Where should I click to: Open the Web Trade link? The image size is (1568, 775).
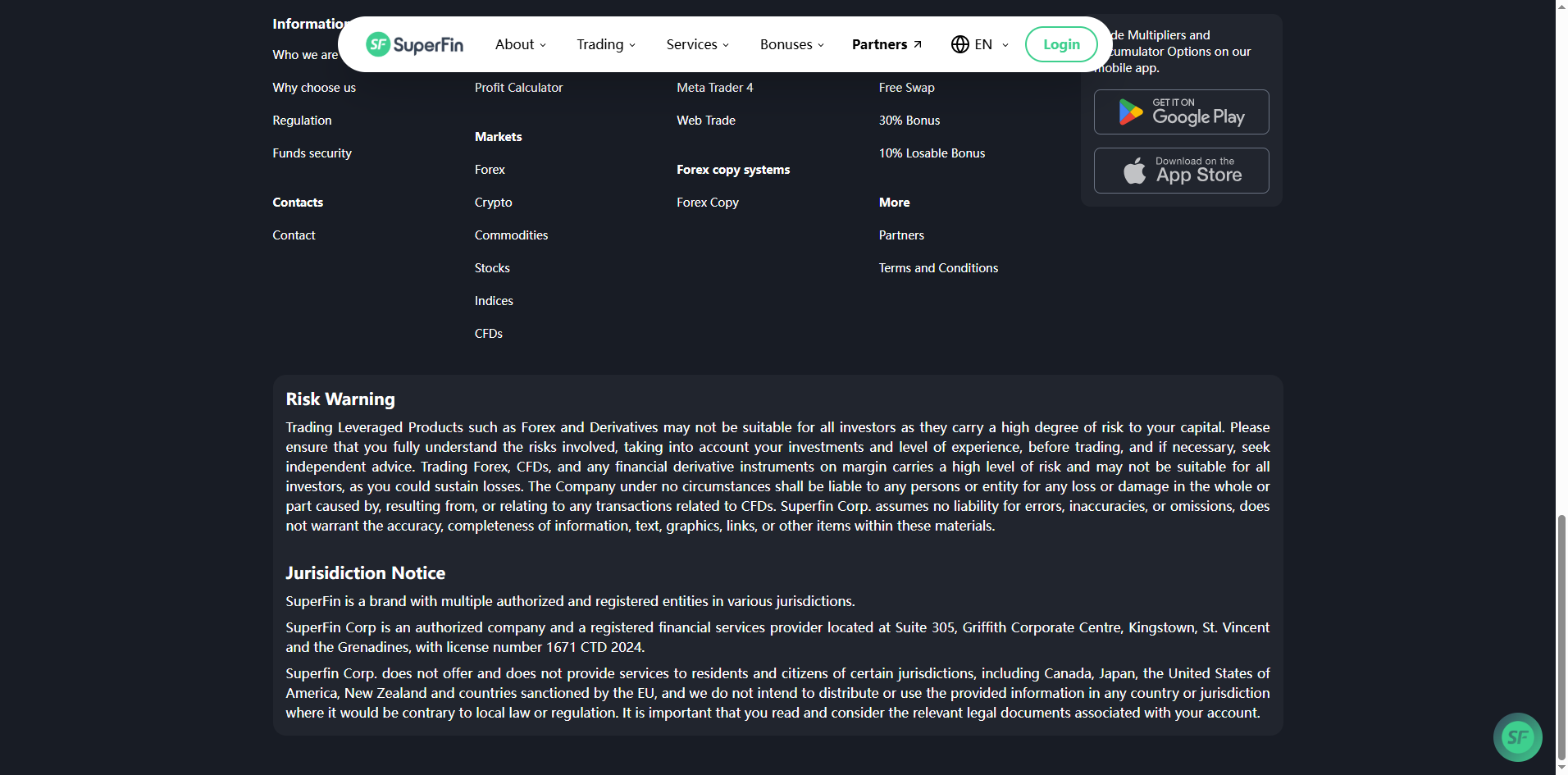point(706,121)
